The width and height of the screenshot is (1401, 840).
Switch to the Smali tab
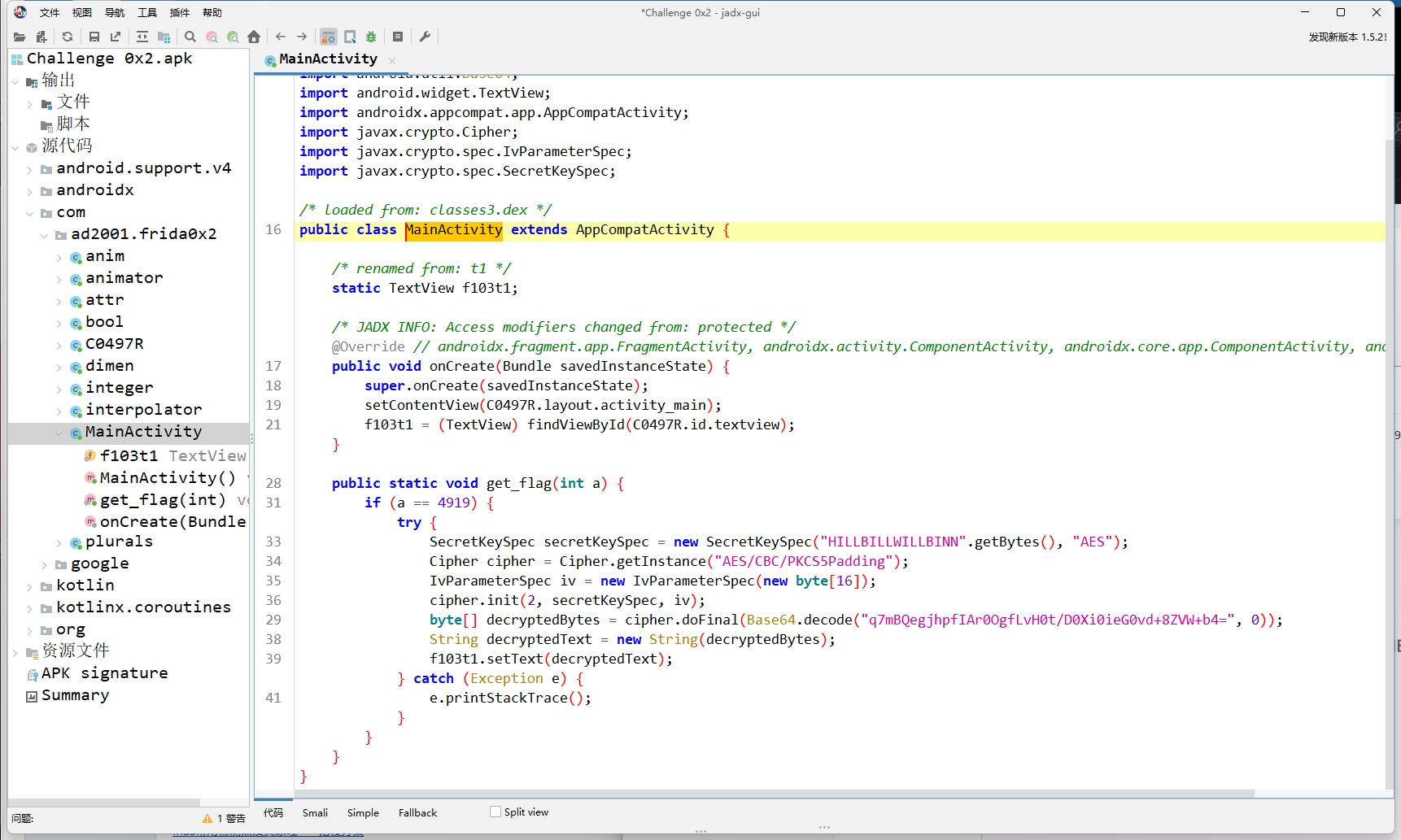click(315, 812)
